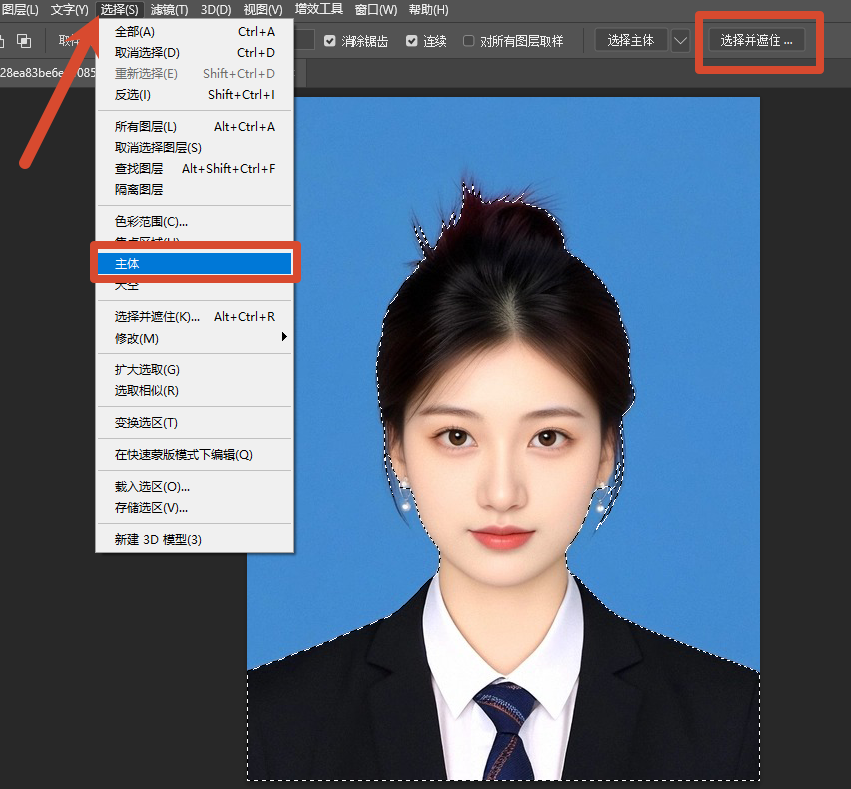Choose 在快速蒙版模式下编辑(Q)
The height and width of the screenshot is (789, 851).
point(195,455)
